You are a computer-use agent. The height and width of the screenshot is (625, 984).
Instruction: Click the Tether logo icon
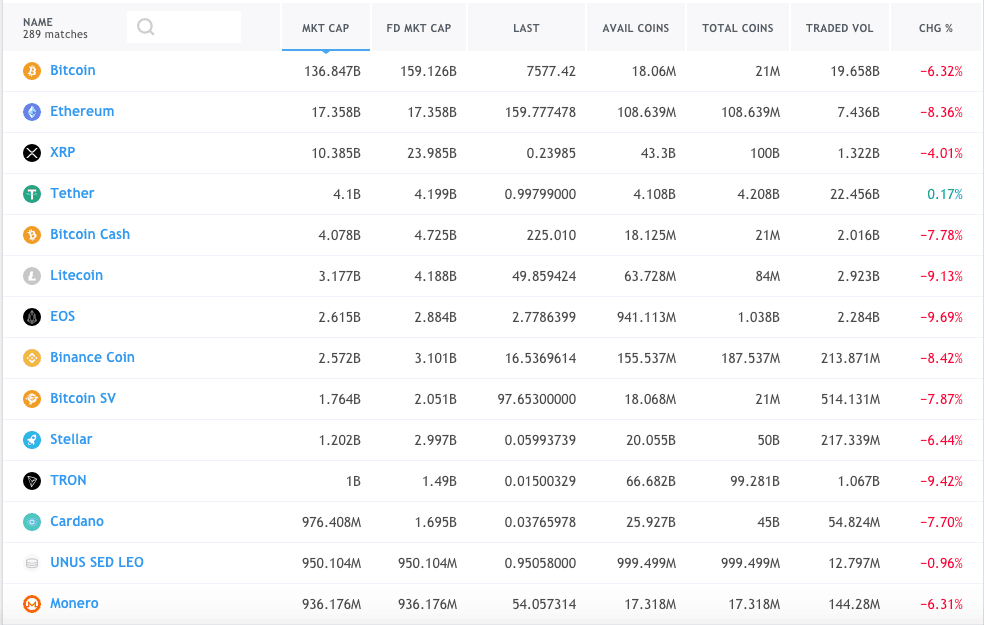(x=32, y=194)
